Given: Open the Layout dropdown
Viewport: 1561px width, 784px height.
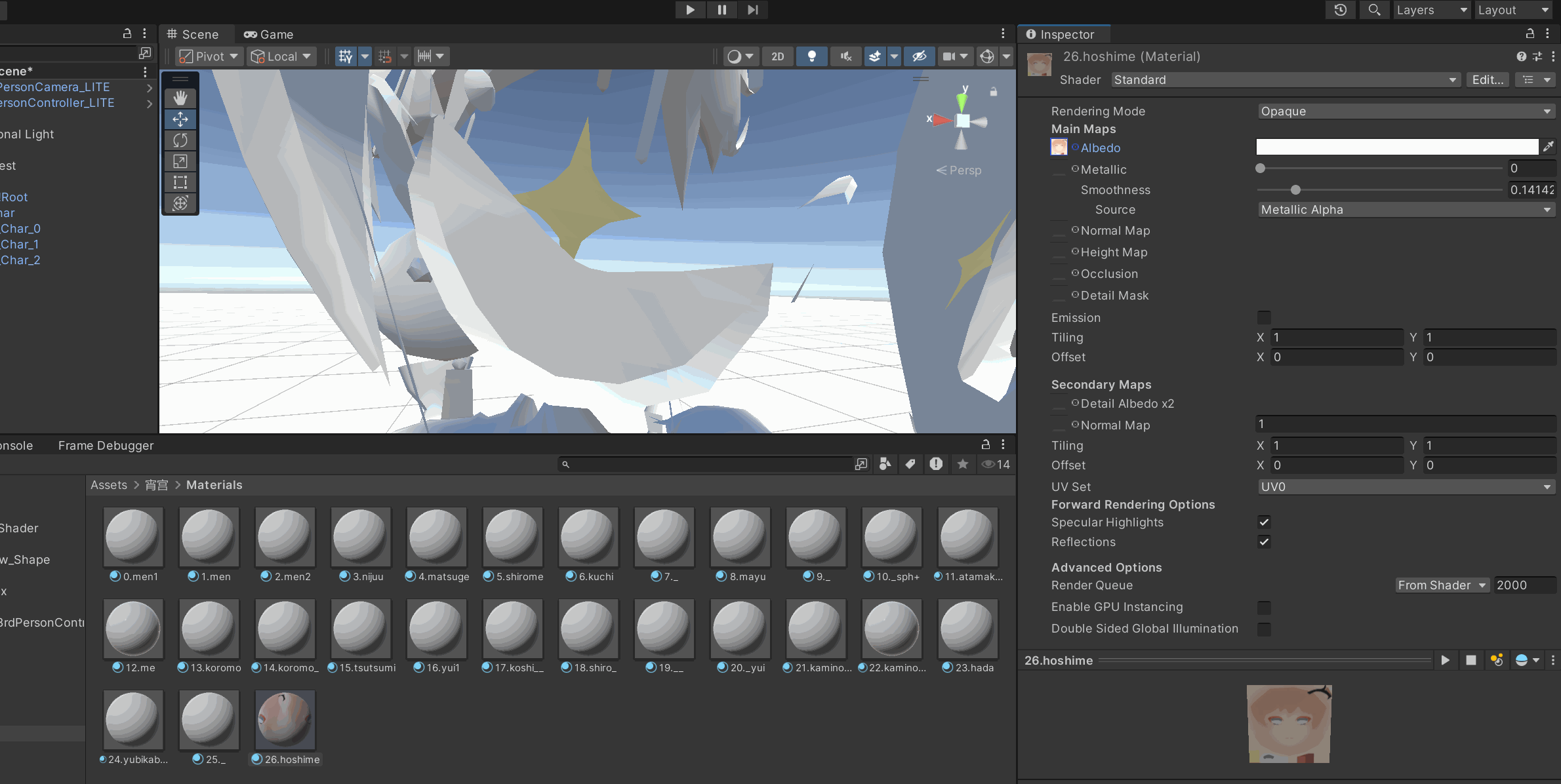Looking at the screenshot, I should [x=1512, y=10].
